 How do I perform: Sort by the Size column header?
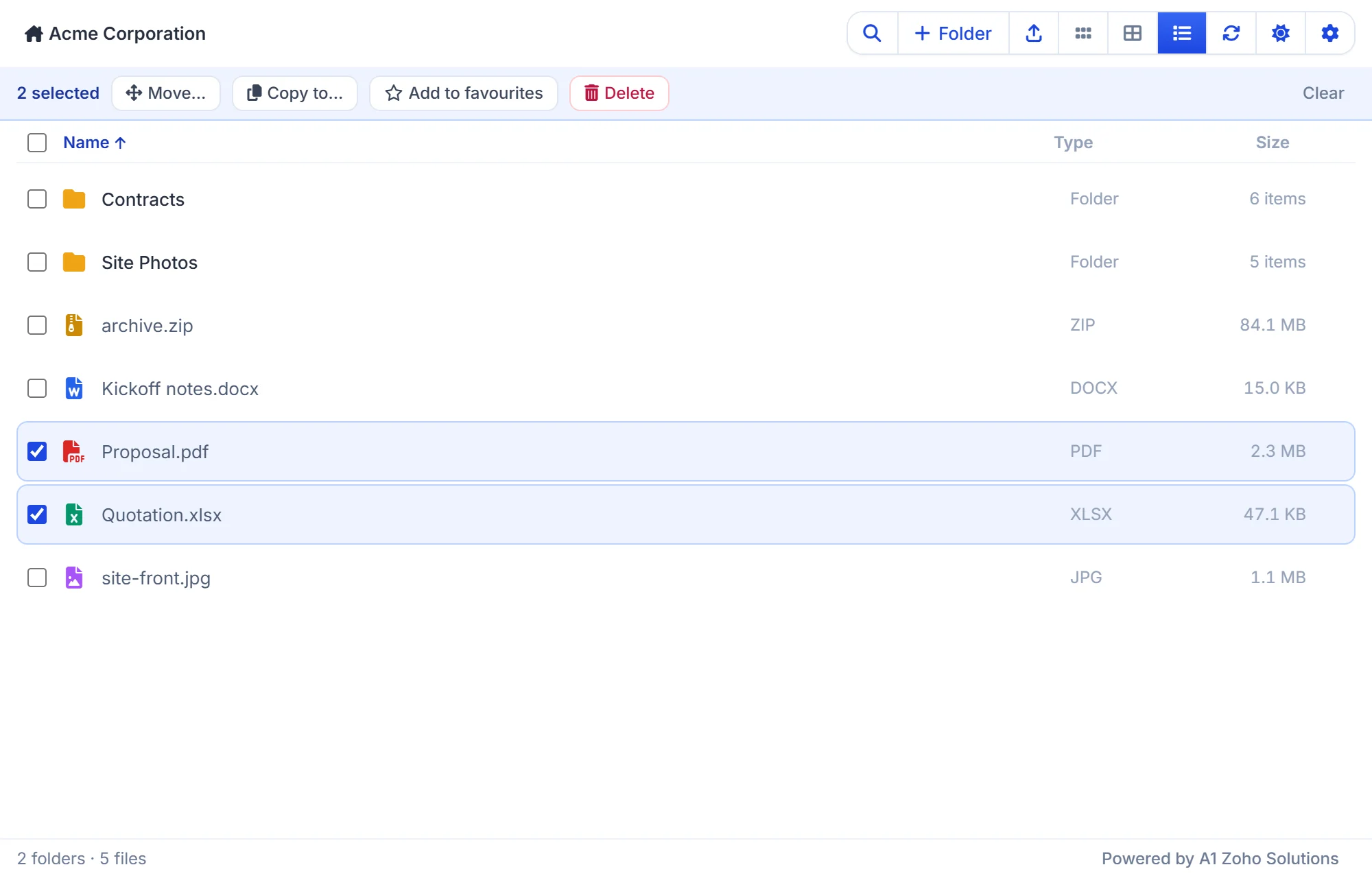pos(1273,143)
